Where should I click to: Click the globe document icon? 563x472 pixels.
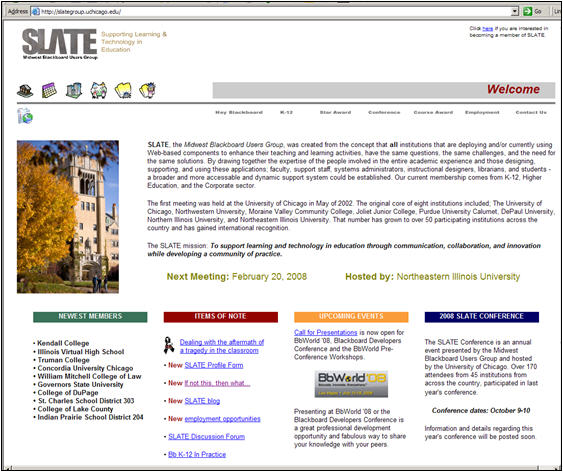click(25, 116)
